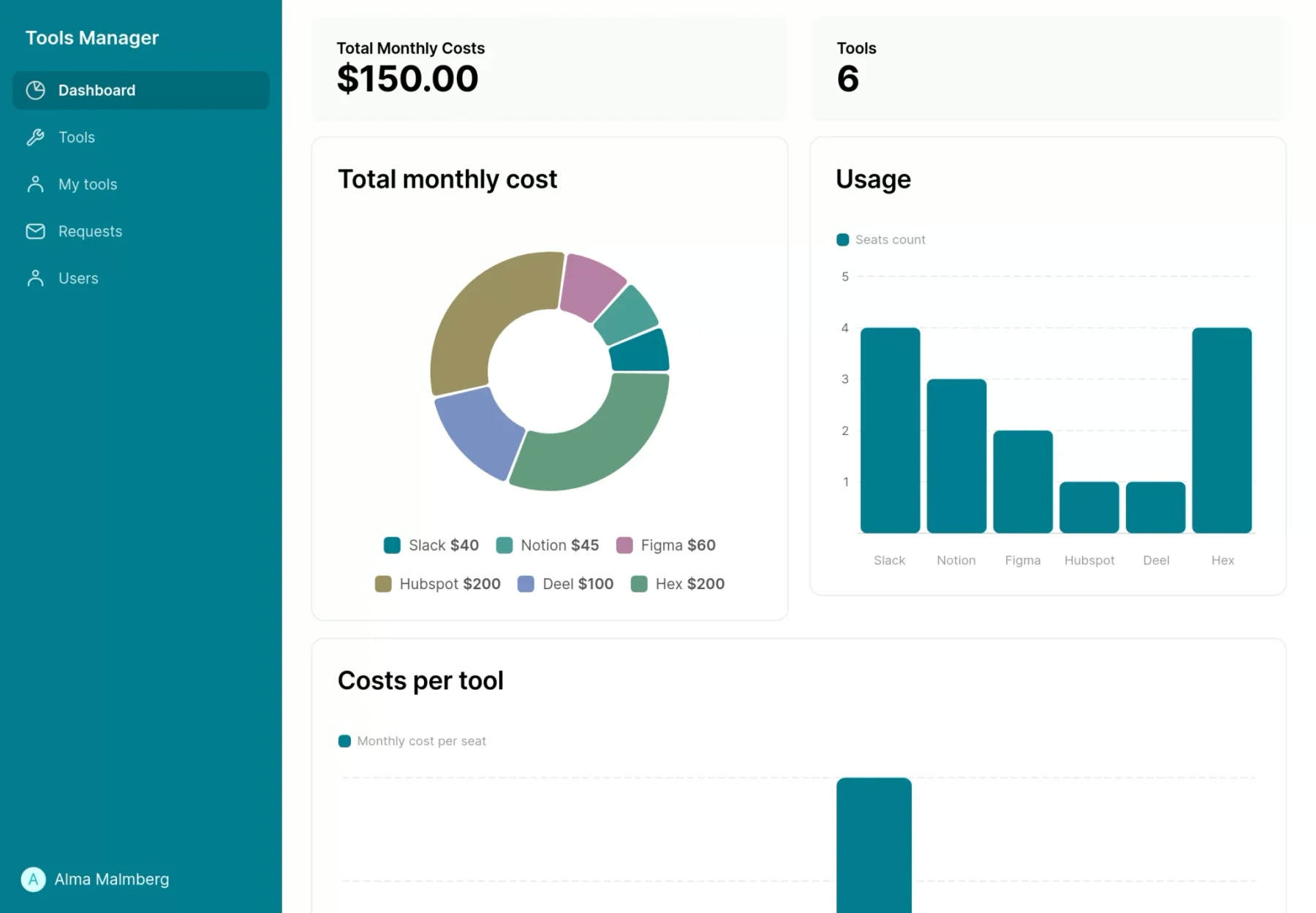Click the Figma $60 legend swatch
The width and height of the screenshot is (1316, 913).
pos(624,545)
